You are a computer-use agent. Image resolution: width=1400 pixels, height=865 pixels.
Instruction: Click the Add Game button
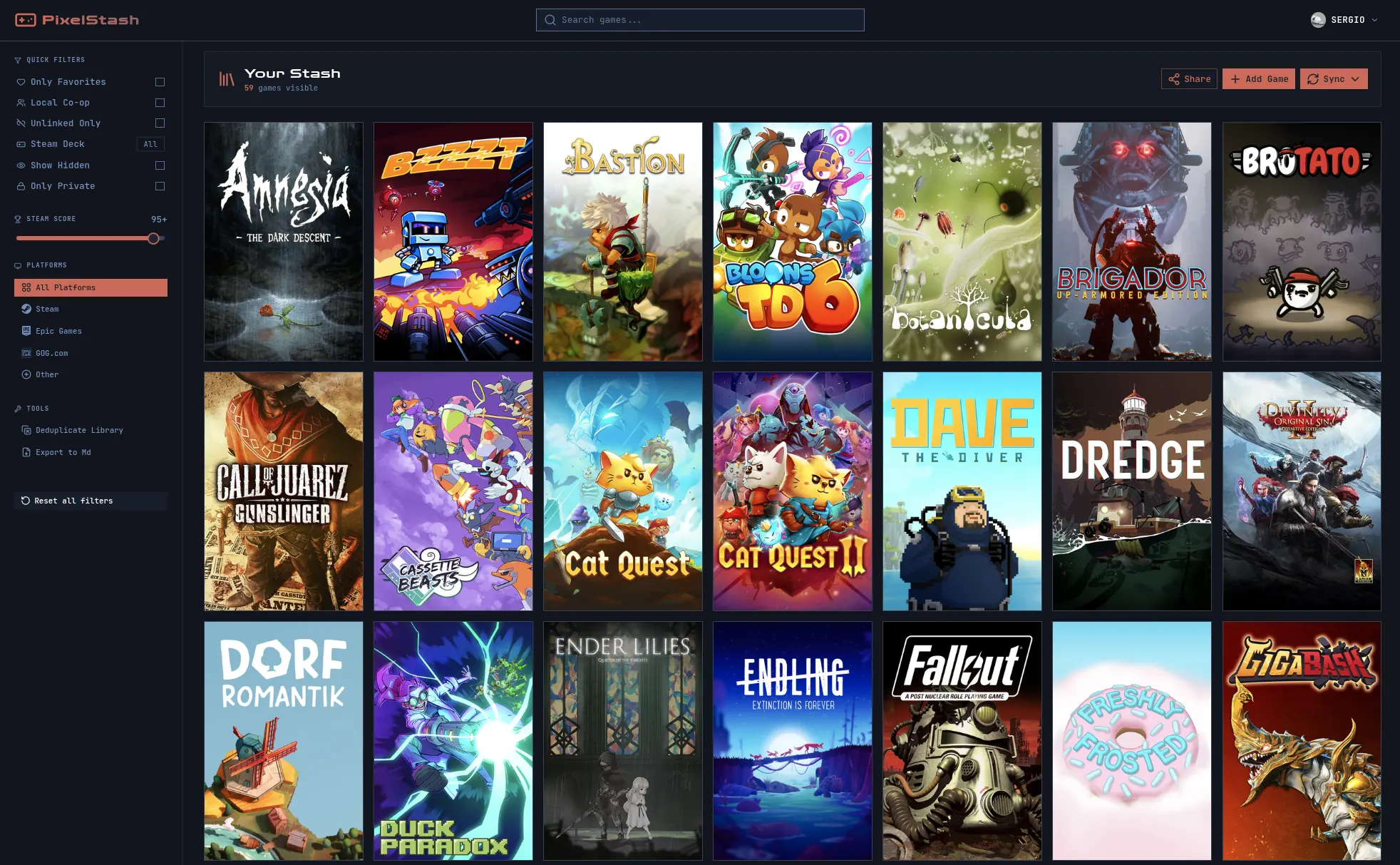click(1259, 79)
